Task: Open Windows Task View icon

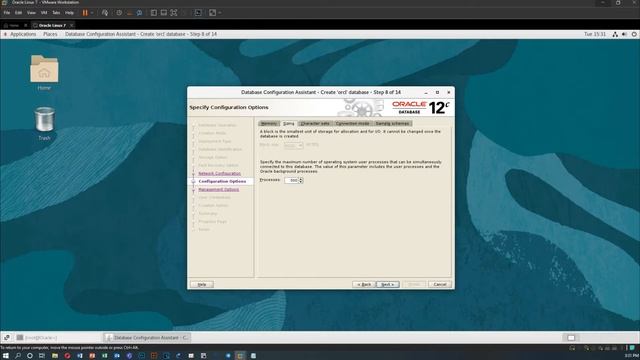Action: (42, 356)
